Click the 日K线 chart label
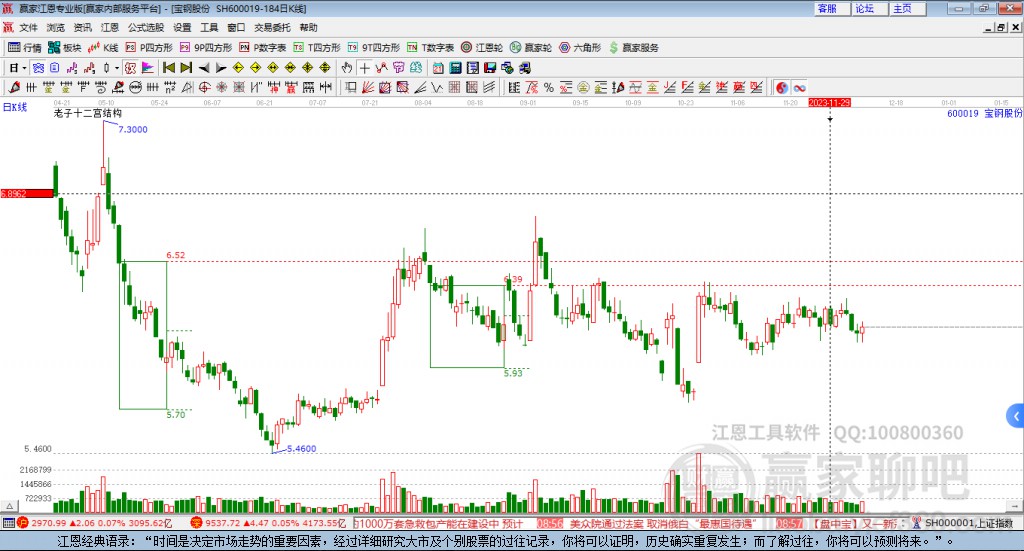This screenshot has height=551, width=1024. coord(15,107)
